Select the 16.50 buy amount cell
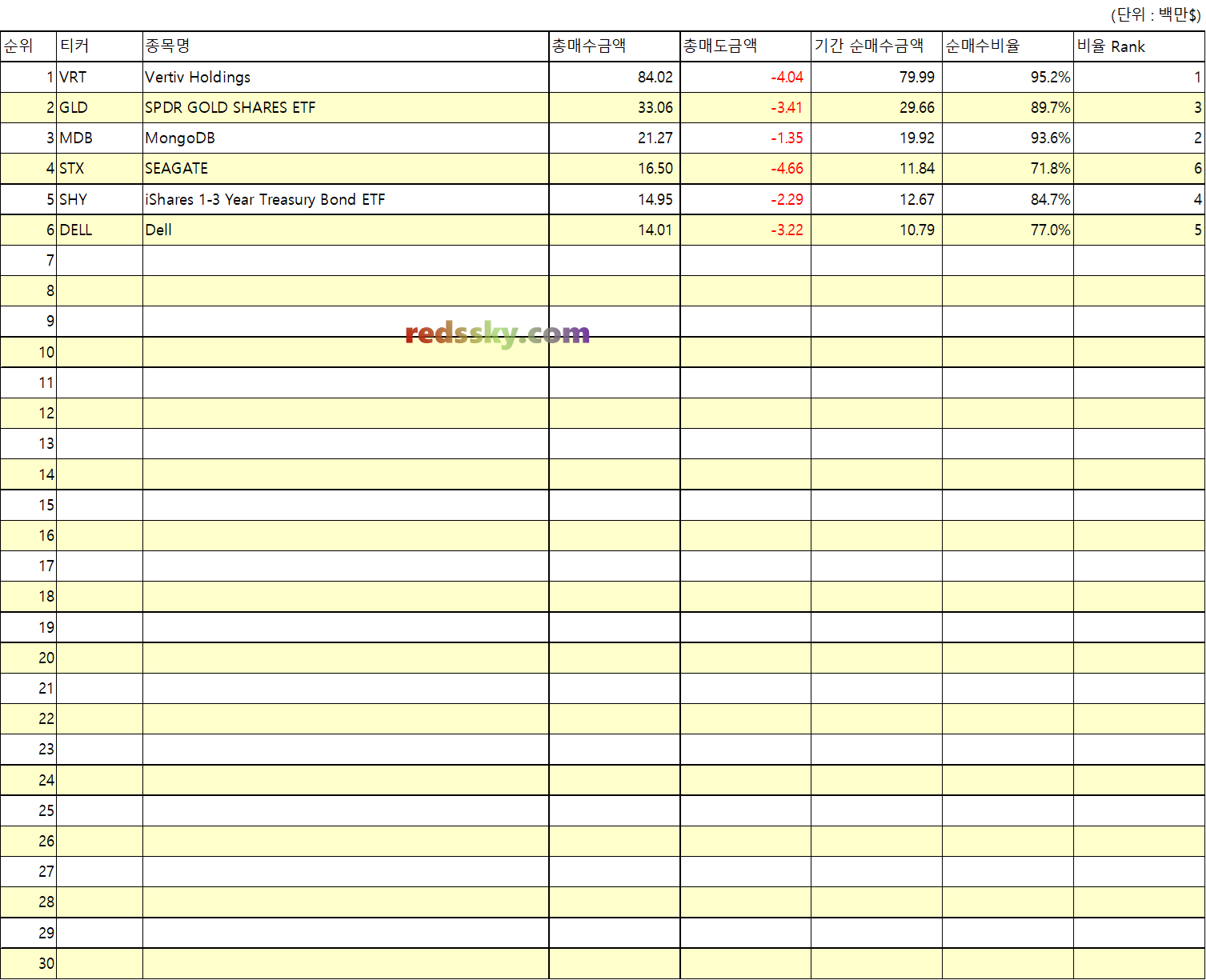The width and height of the screenshot is (1206, 980). pos(615,169)
